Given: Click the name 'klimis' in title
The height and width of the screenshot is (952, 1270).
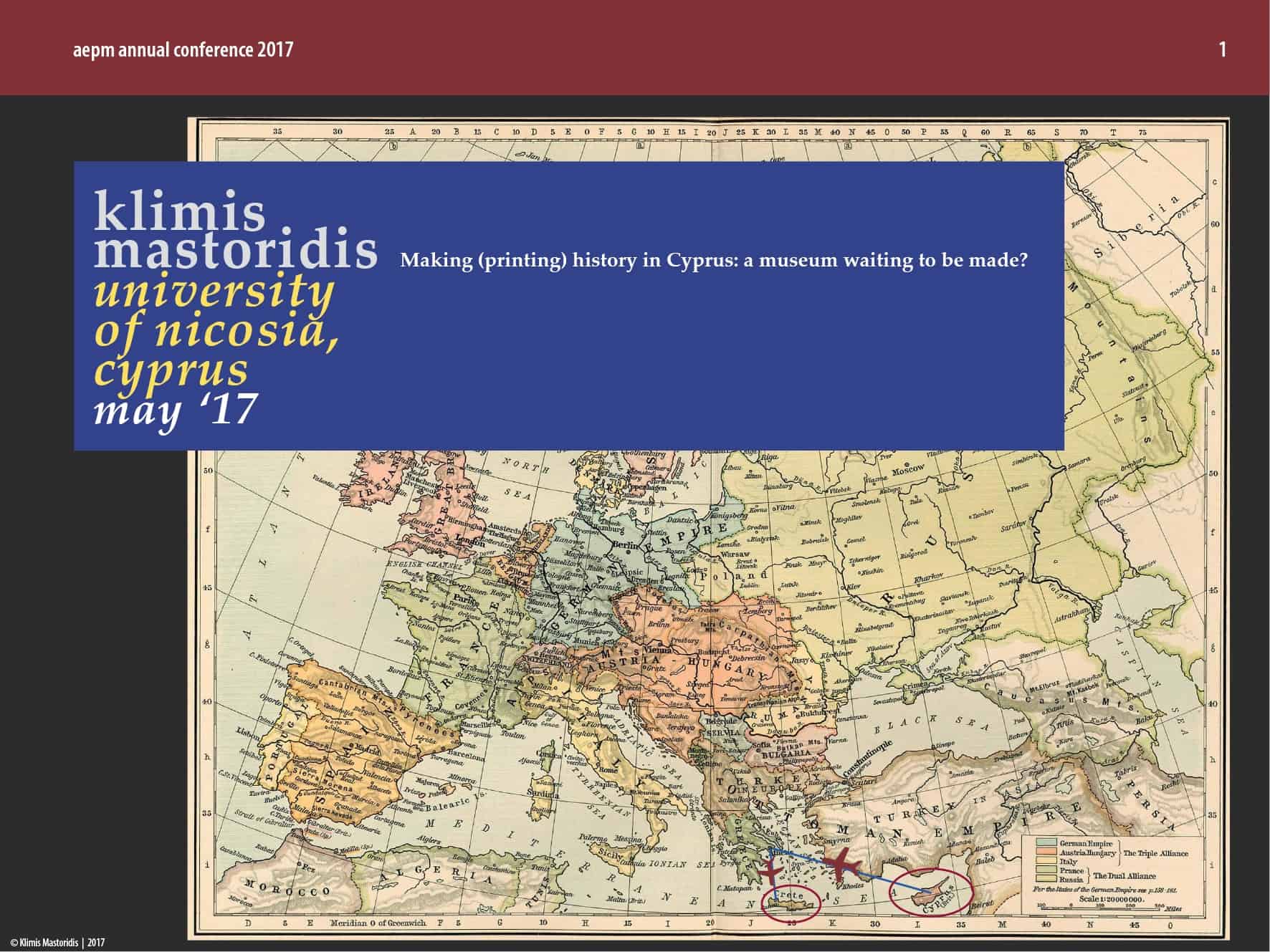Looking at the screenshot, I should pyautogui.click(x=180, y=210).
